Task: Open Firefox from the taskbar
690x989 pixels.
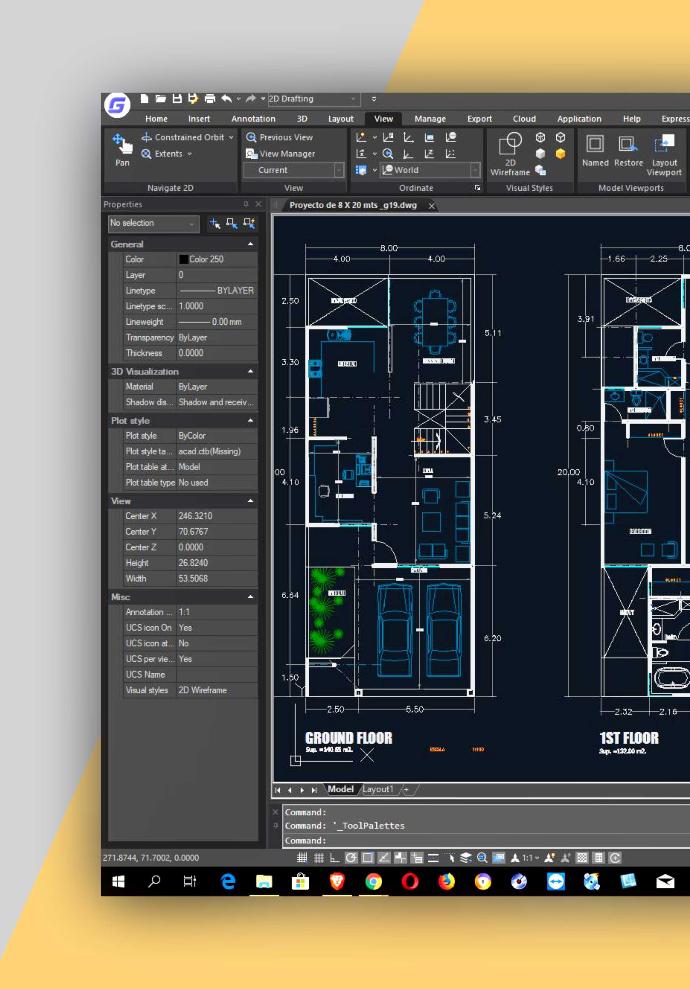Action: click(447, 881)
